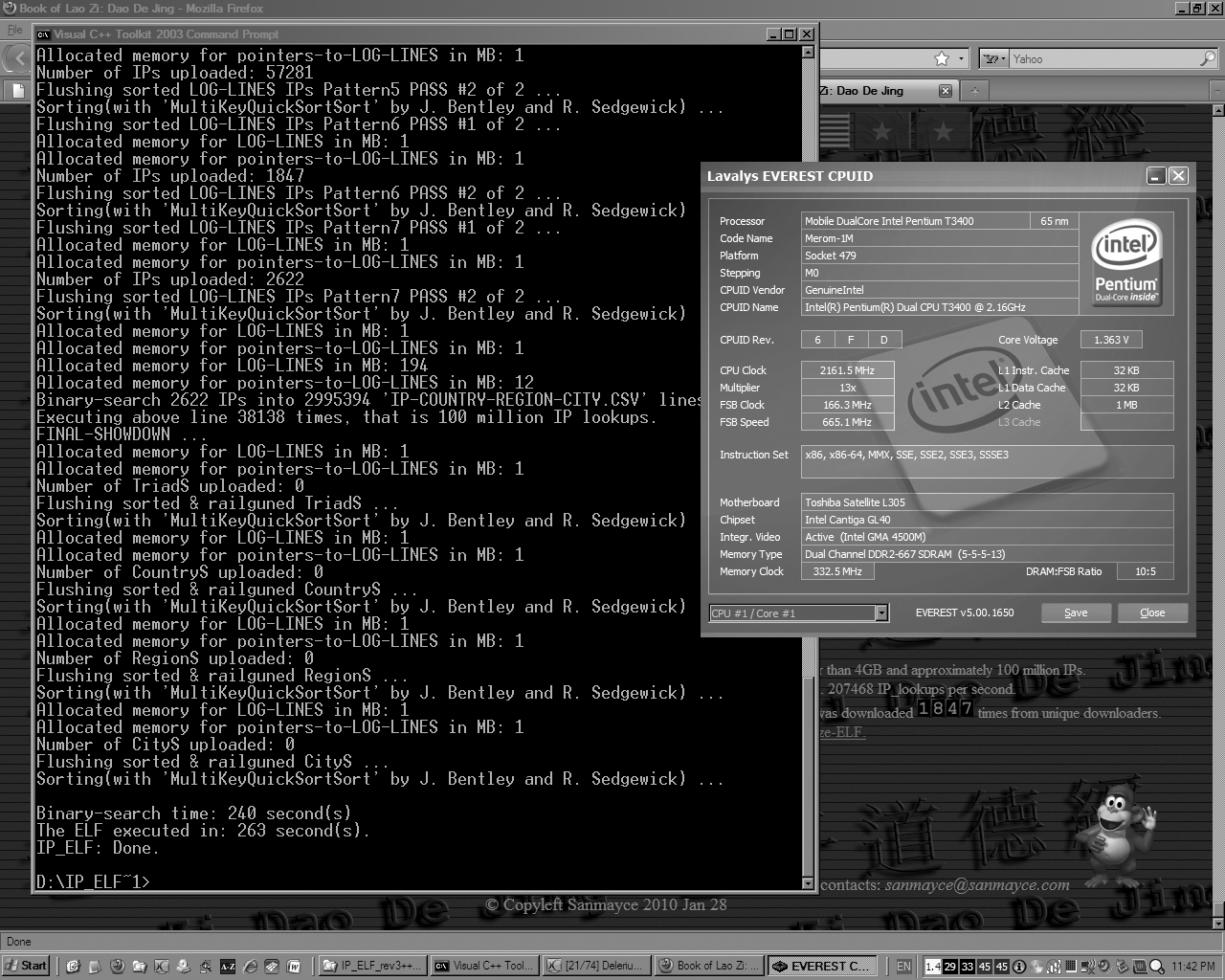The height and width of the screenshot is (980, 1225).
Task: Open the Windows Start menu
Action: pyautogui.click(x=26, y=966)
